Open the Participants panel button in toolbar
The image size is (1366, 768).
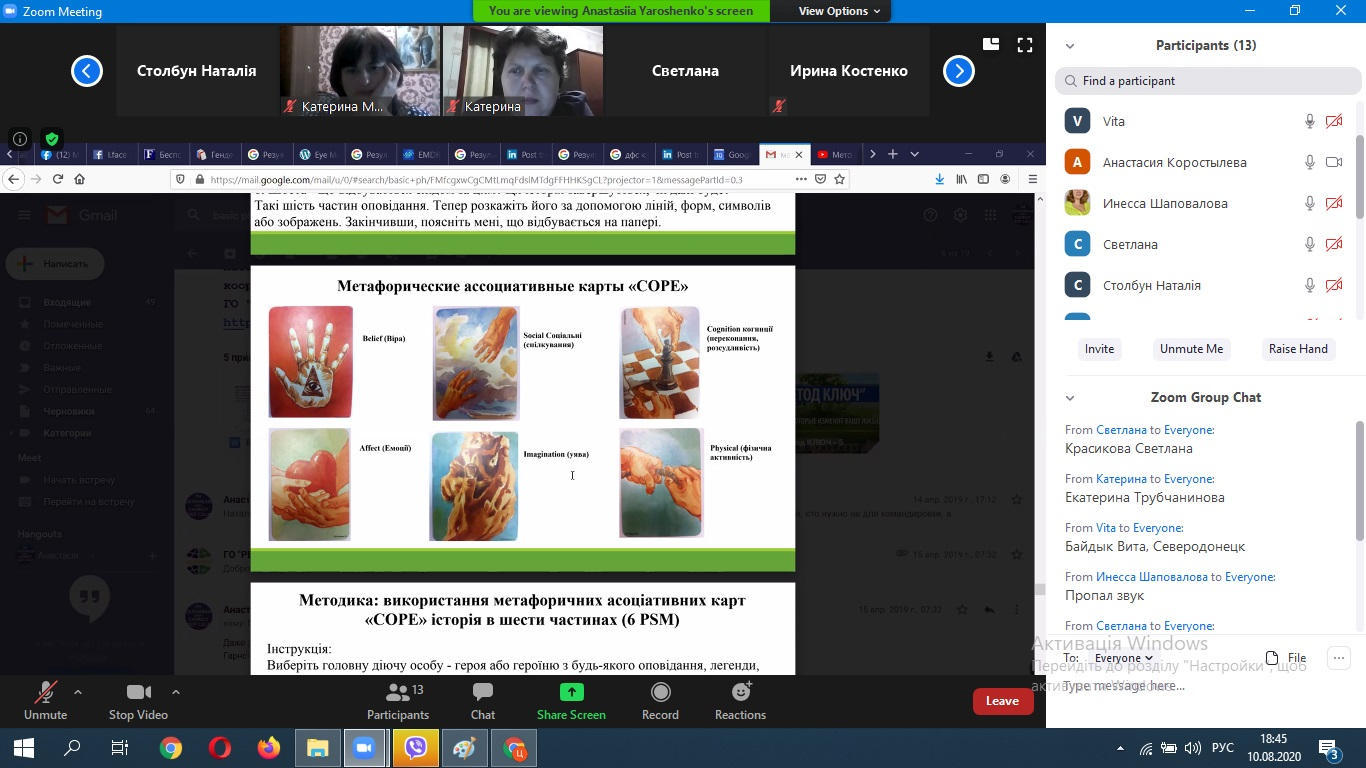(398, 700)
